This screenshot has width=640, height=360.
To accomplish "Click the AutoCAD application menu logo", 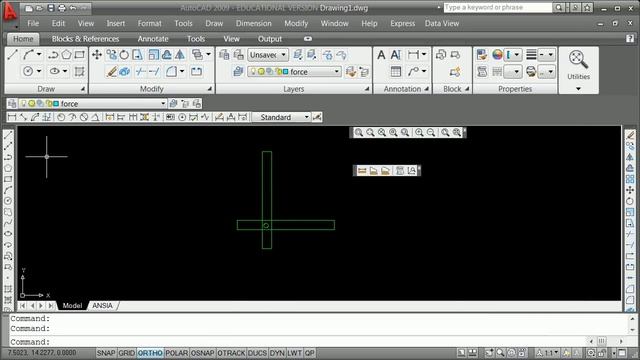I will [10, 12].
